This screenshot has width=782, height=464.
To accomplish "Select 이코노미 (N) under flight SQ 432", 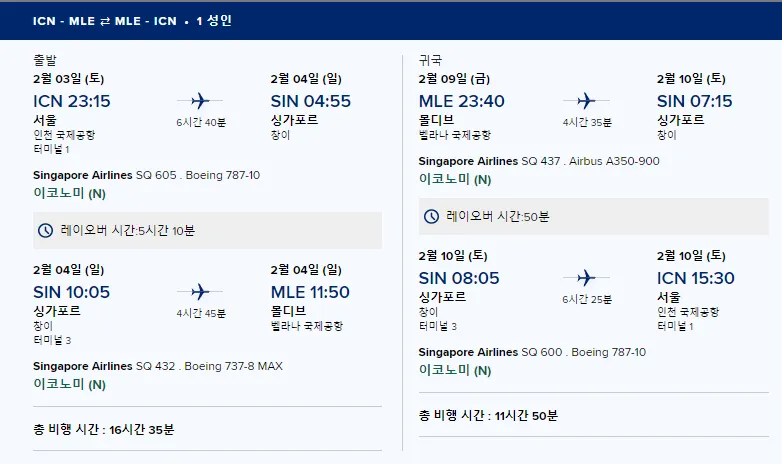I will pyautogui.click(x=69, y=384).
